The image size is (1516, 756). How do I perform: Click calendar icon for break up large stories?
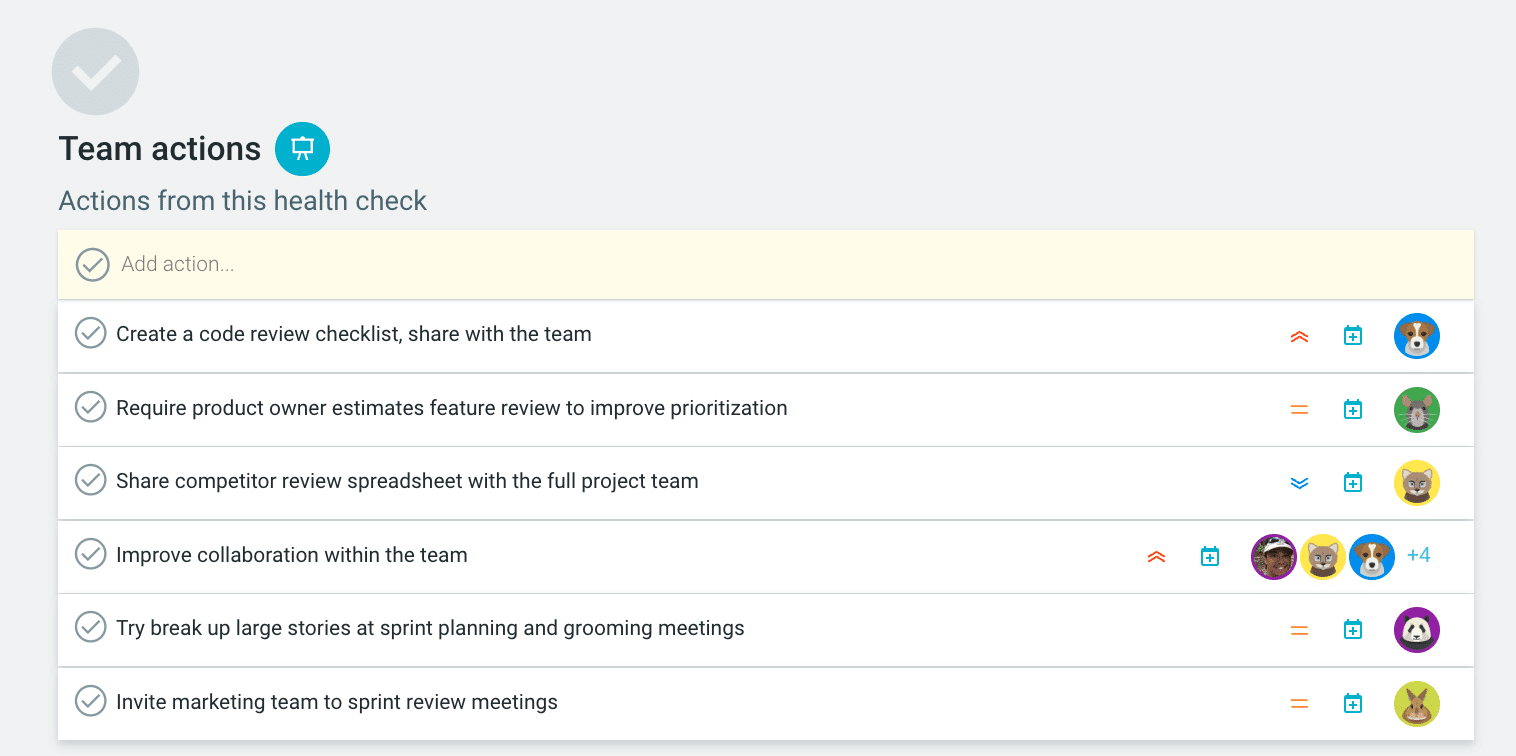tap(1352, 630)
